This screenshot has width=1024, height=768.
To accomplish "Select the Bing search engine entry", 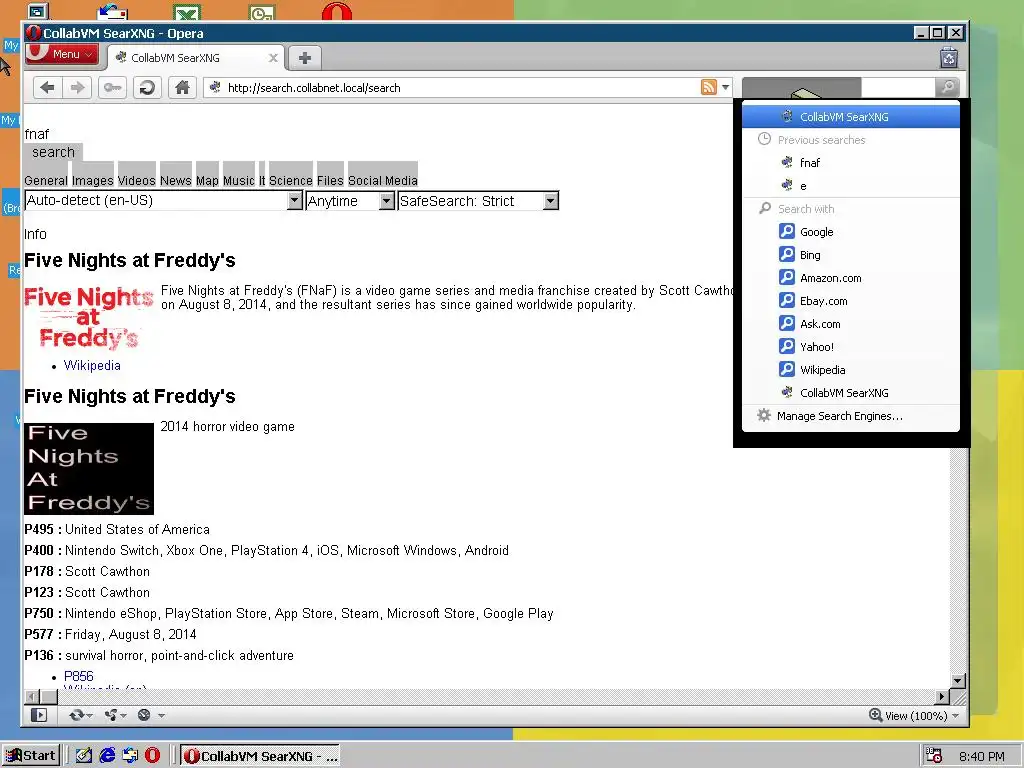I will click(x=850, y=255).
